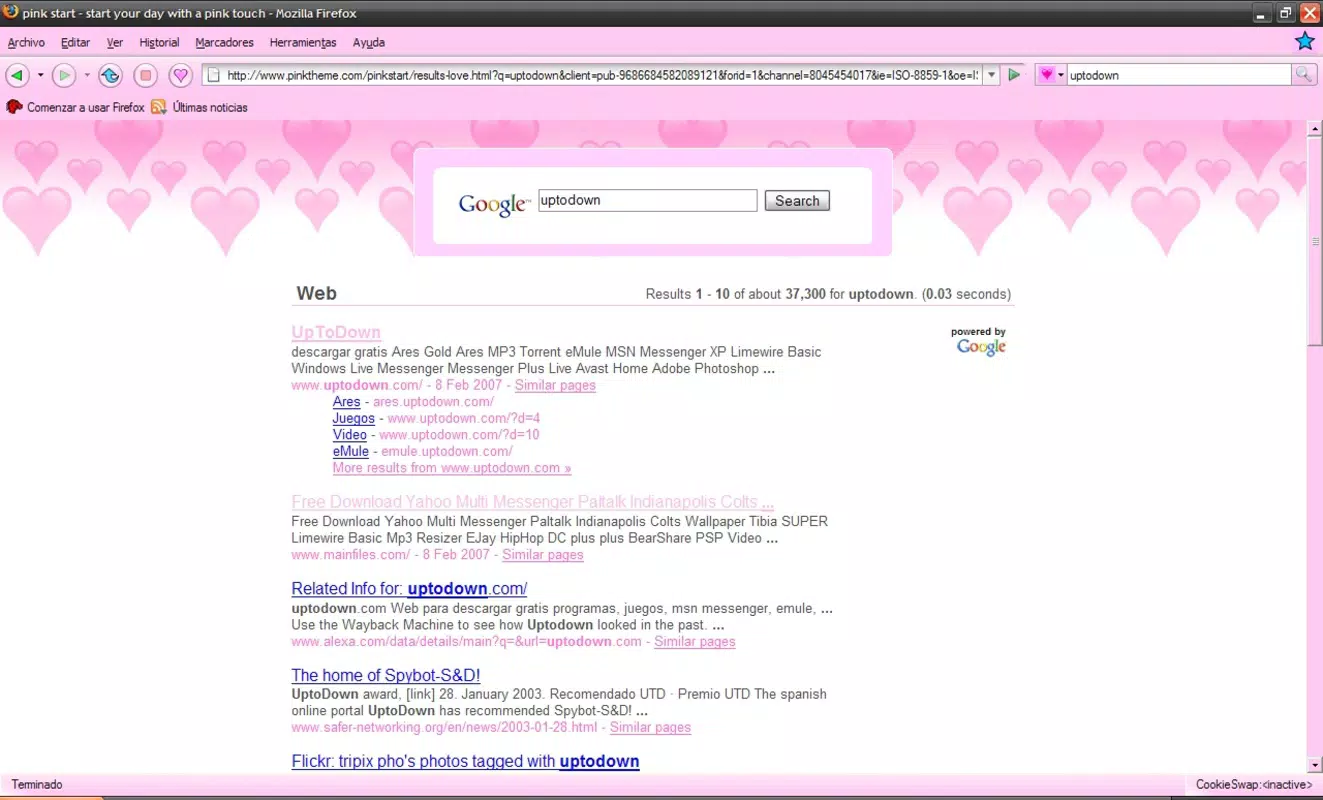Open Related Info for uptodown.com link
This screenshot has width=1323, height=800.
coord(409,589)
